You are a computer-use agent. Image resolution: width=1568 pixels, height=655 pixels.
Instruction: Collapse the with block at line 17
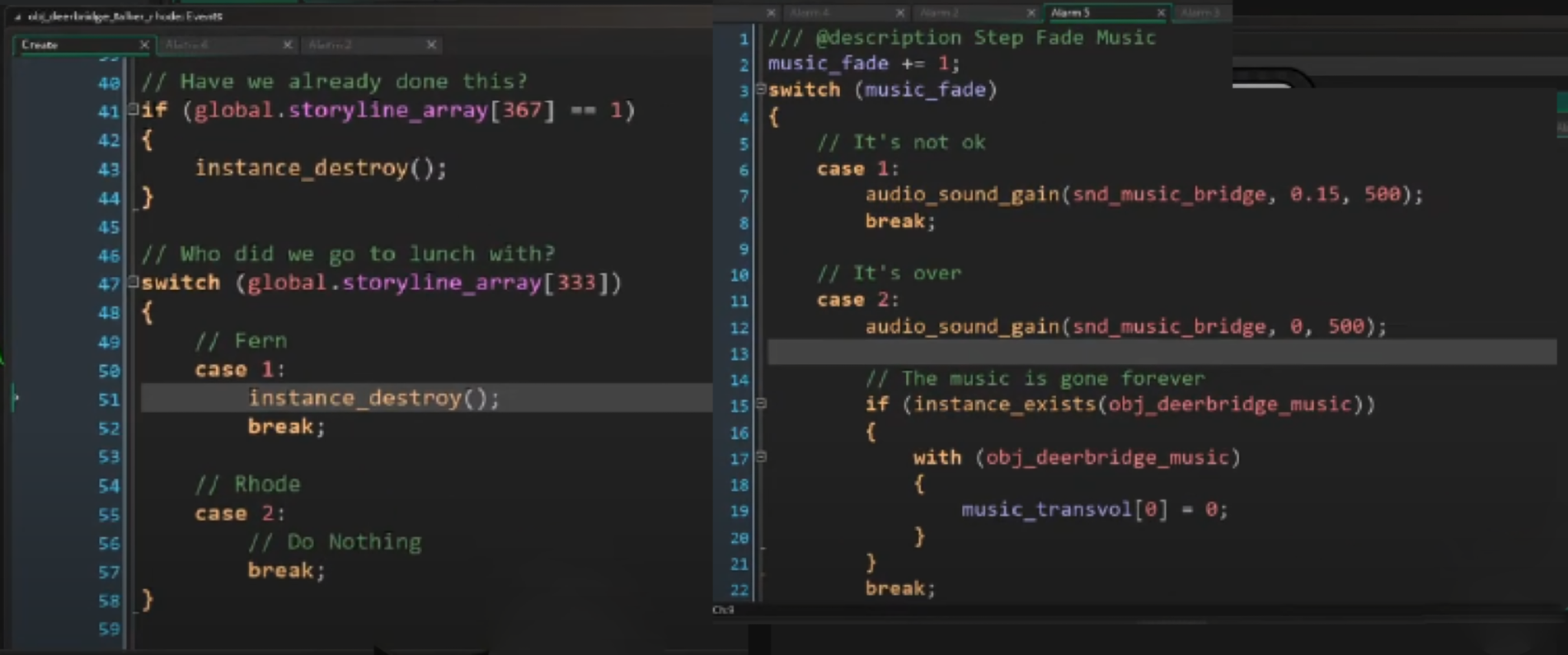click(x=761, y=456)
